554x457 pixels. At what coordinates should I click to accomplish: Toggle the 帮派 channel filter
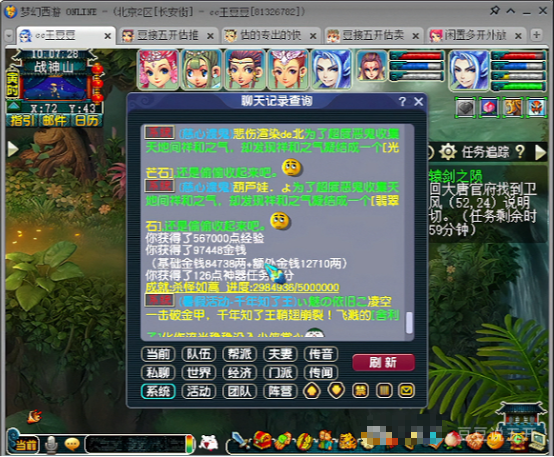[239, 354]
